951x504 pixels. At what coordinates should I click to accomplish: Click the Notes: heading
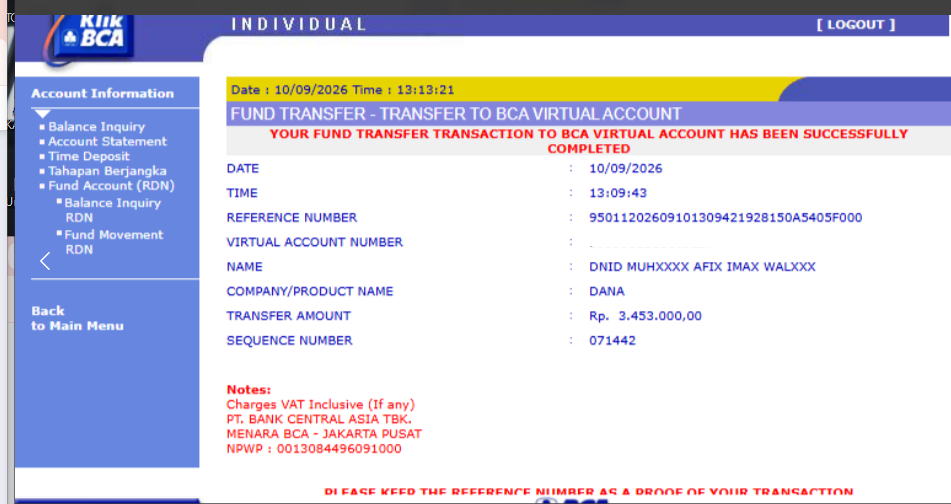tap(249, 389)
